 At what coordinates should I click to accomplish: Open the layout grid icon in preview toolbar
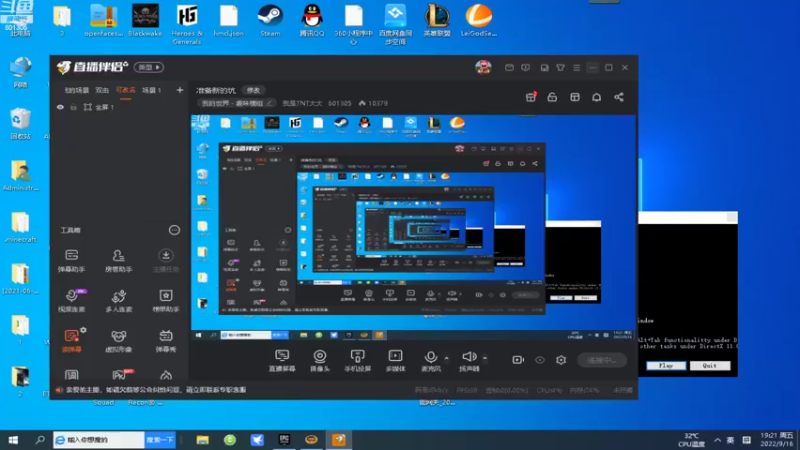coord(574,97)
